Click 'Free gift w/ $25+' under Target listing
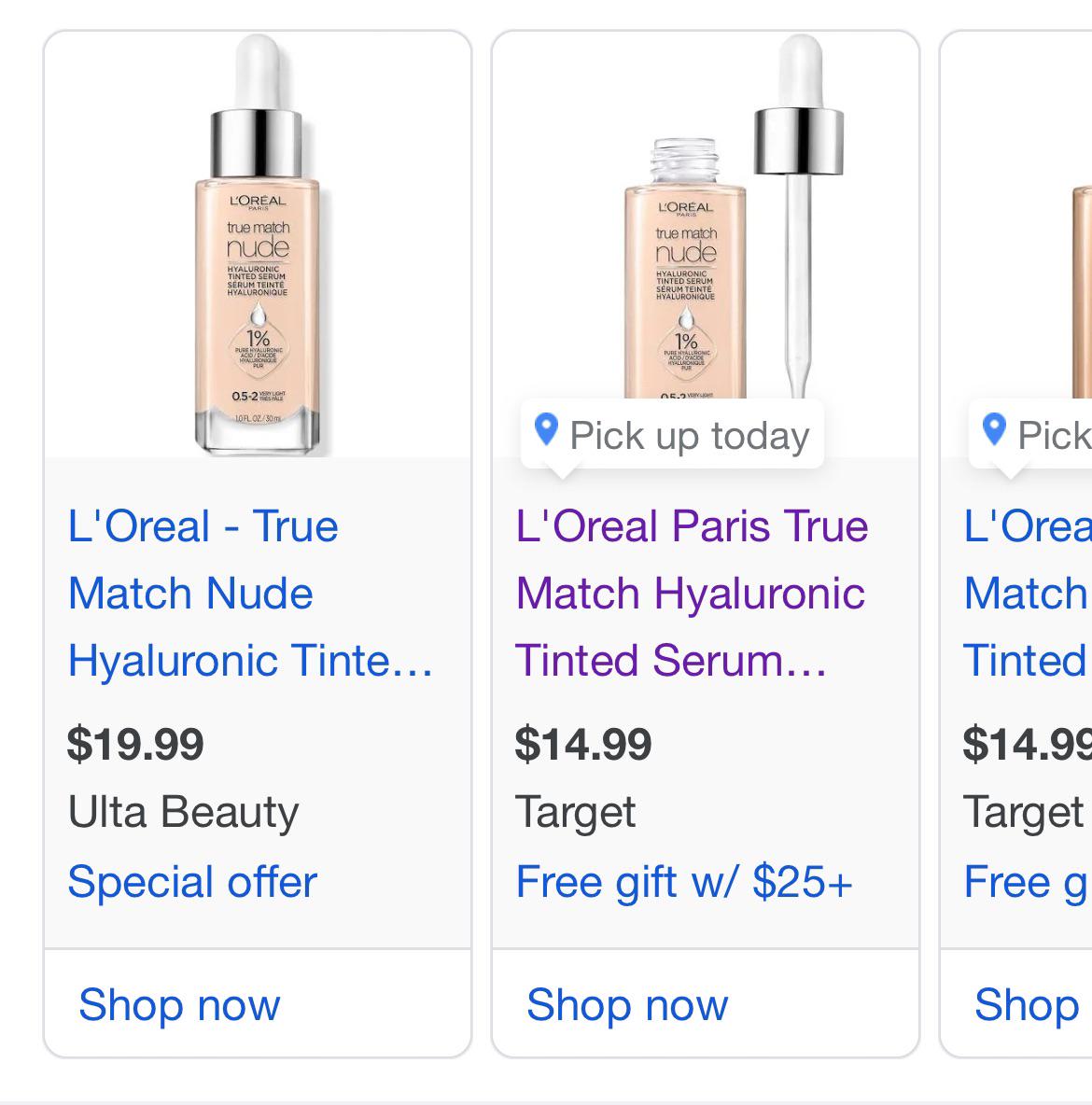The image size is (1092, 1105). [x=687, y=881]
